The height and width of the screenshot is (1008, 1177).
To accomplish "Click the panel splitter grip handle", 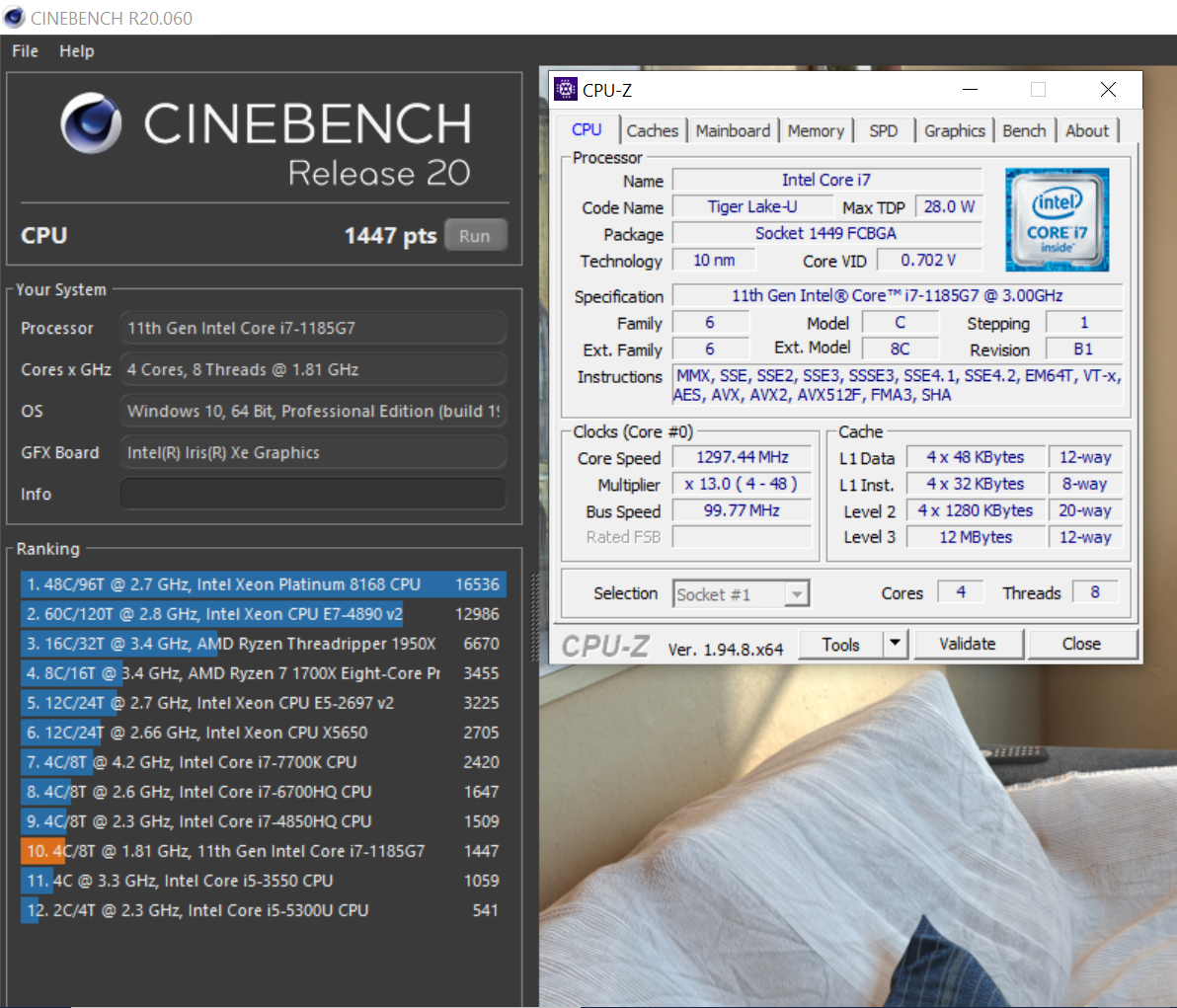I will [534, 617].
